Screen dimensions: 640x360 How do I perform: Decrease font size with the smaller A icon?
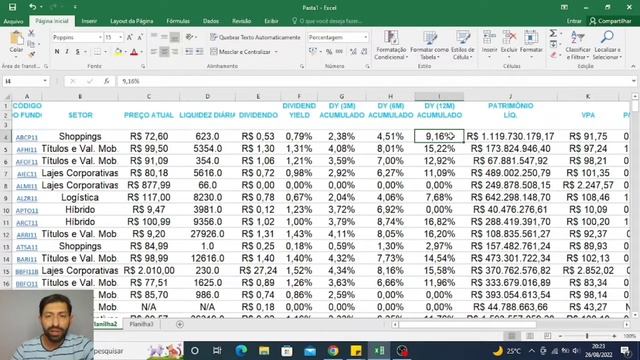click(140, 38)
